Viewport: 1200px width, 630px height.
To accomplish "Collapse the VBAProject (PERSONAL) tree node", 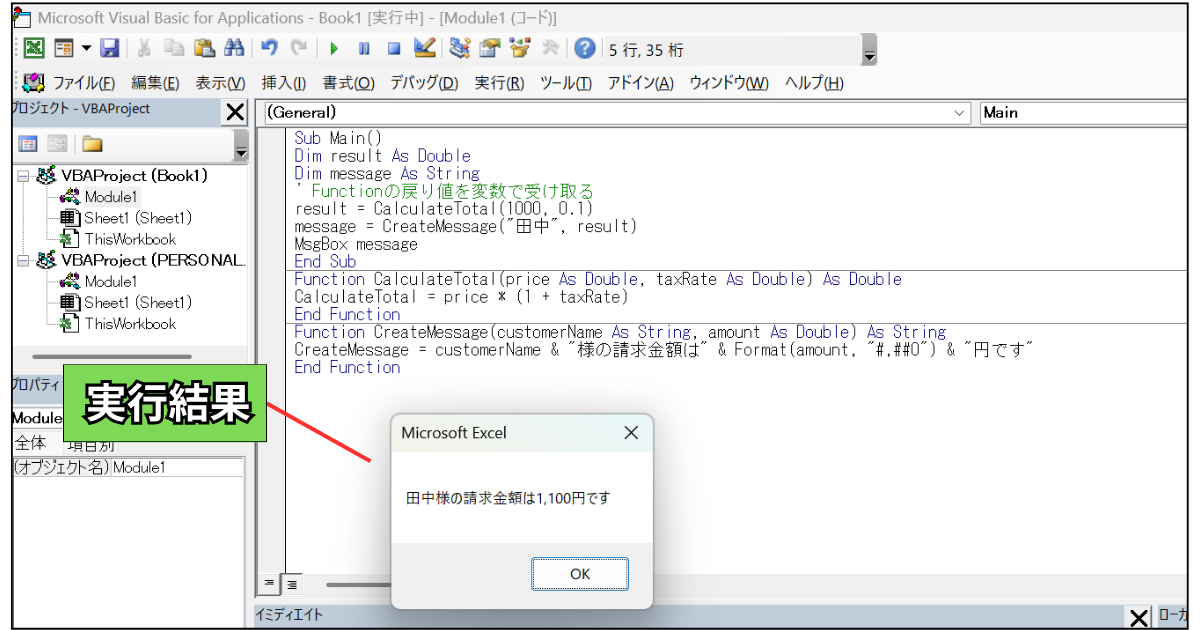I will [23, 260].
